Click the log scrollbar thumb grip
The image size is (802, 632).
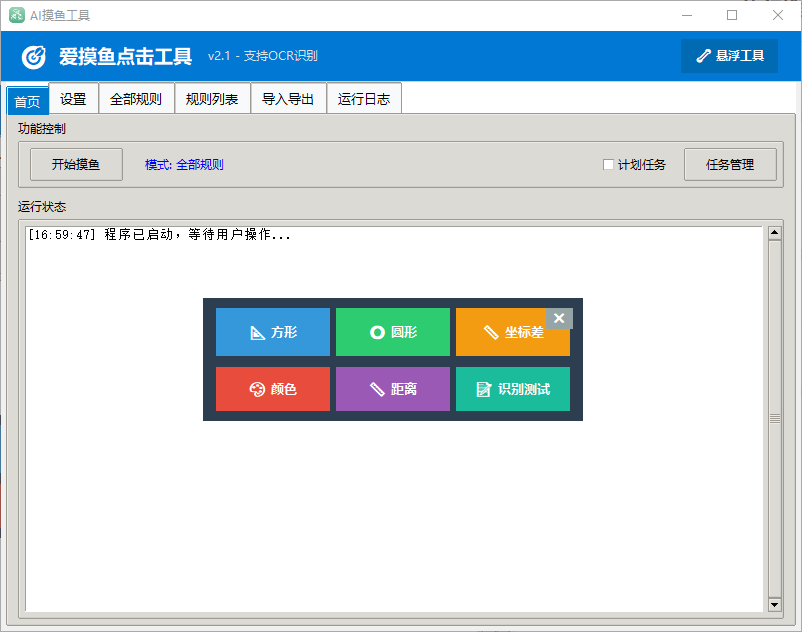click(774, 418)
